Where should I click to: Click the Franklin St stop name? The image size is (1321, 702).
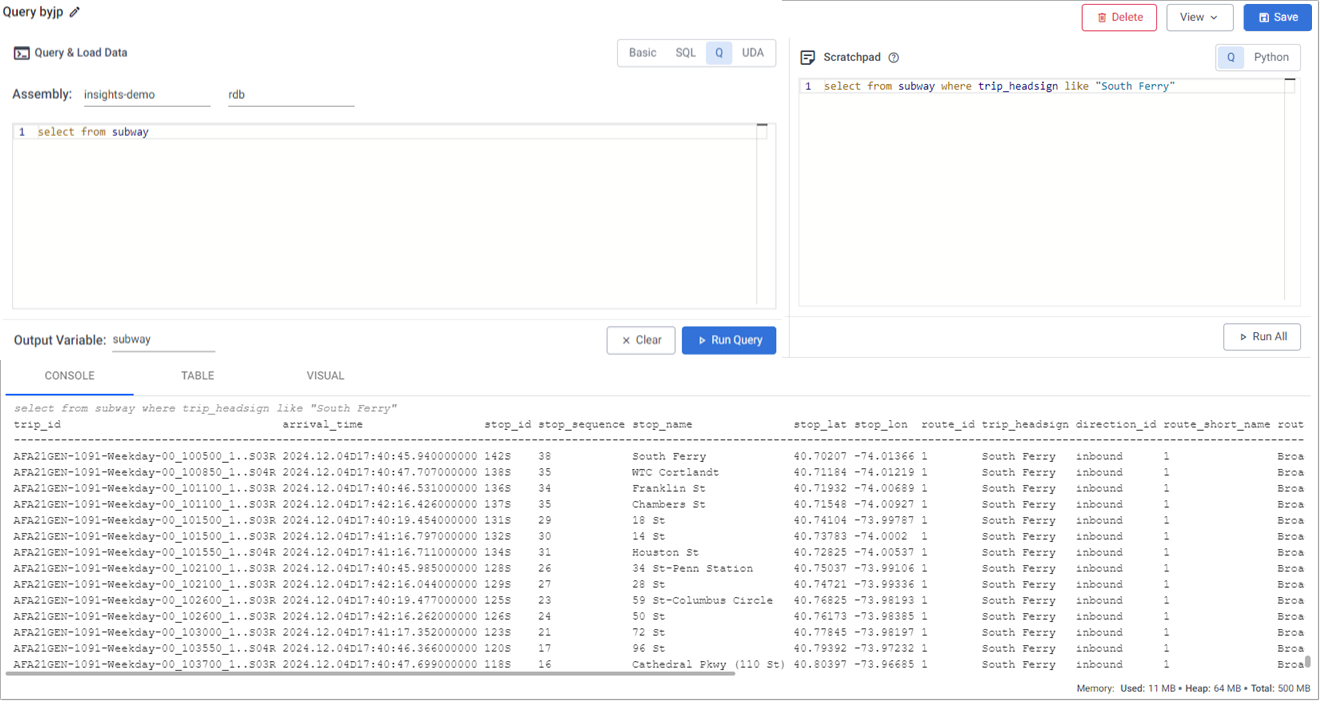click(x=669, y=489)
